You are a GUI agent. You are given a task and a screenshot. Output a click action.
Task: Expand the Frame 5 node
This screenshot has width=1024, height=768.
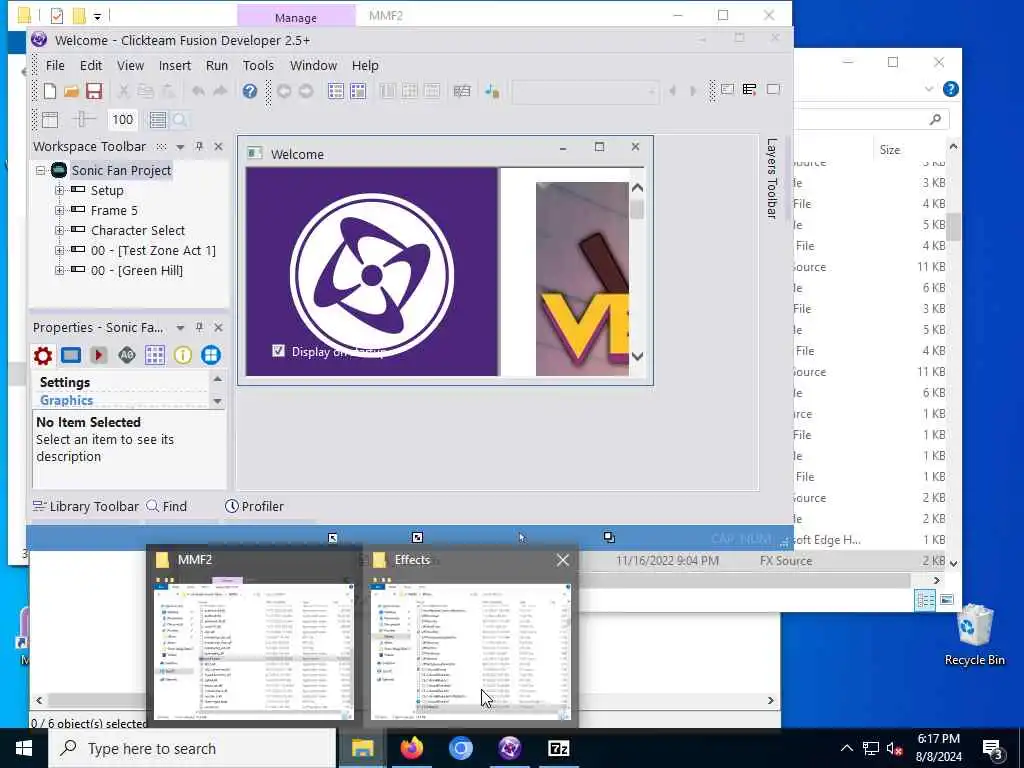[x=59, y=210]
